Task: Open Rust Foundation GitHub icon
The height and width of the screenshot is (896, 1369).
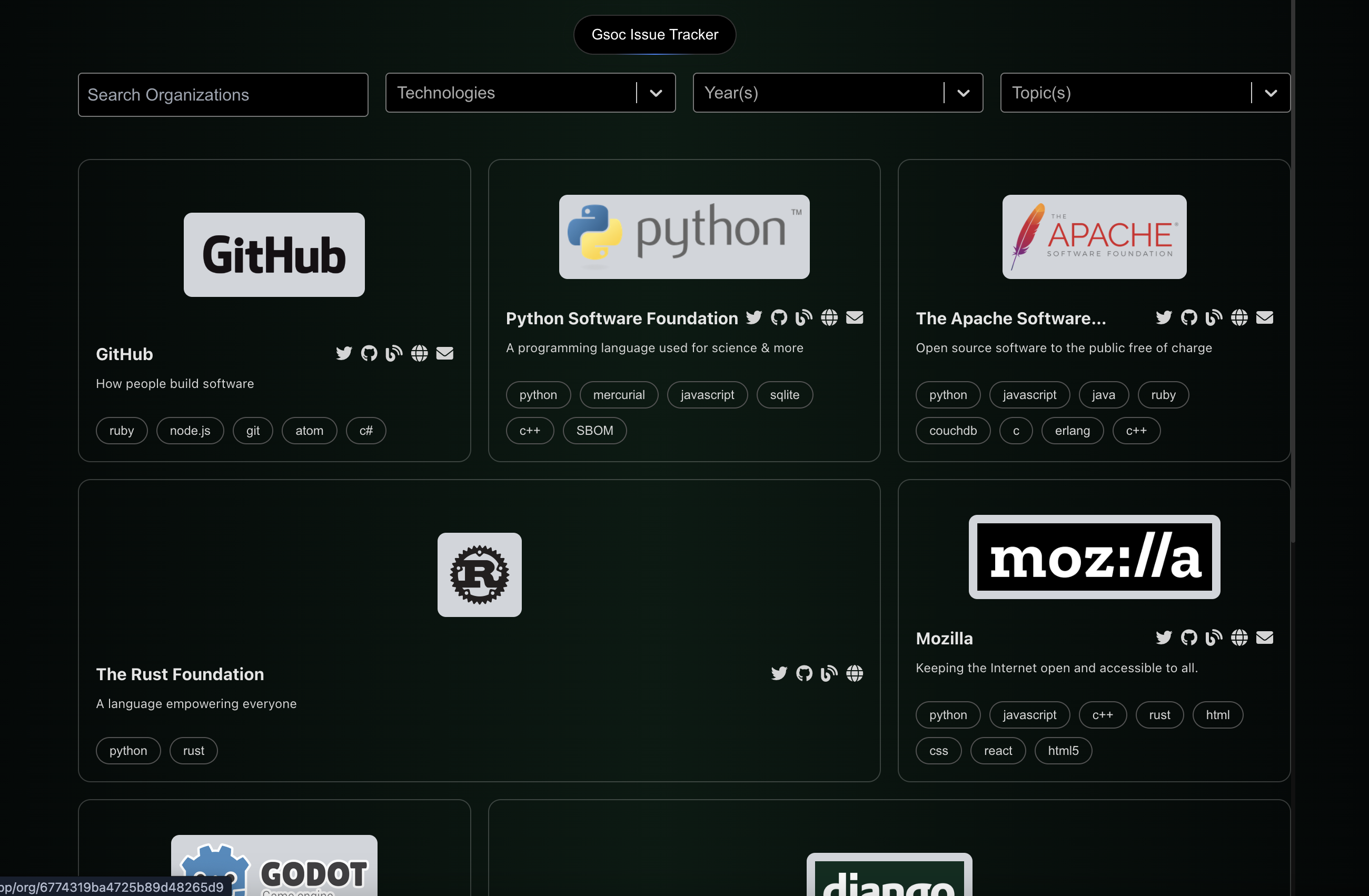Action: 804,673
